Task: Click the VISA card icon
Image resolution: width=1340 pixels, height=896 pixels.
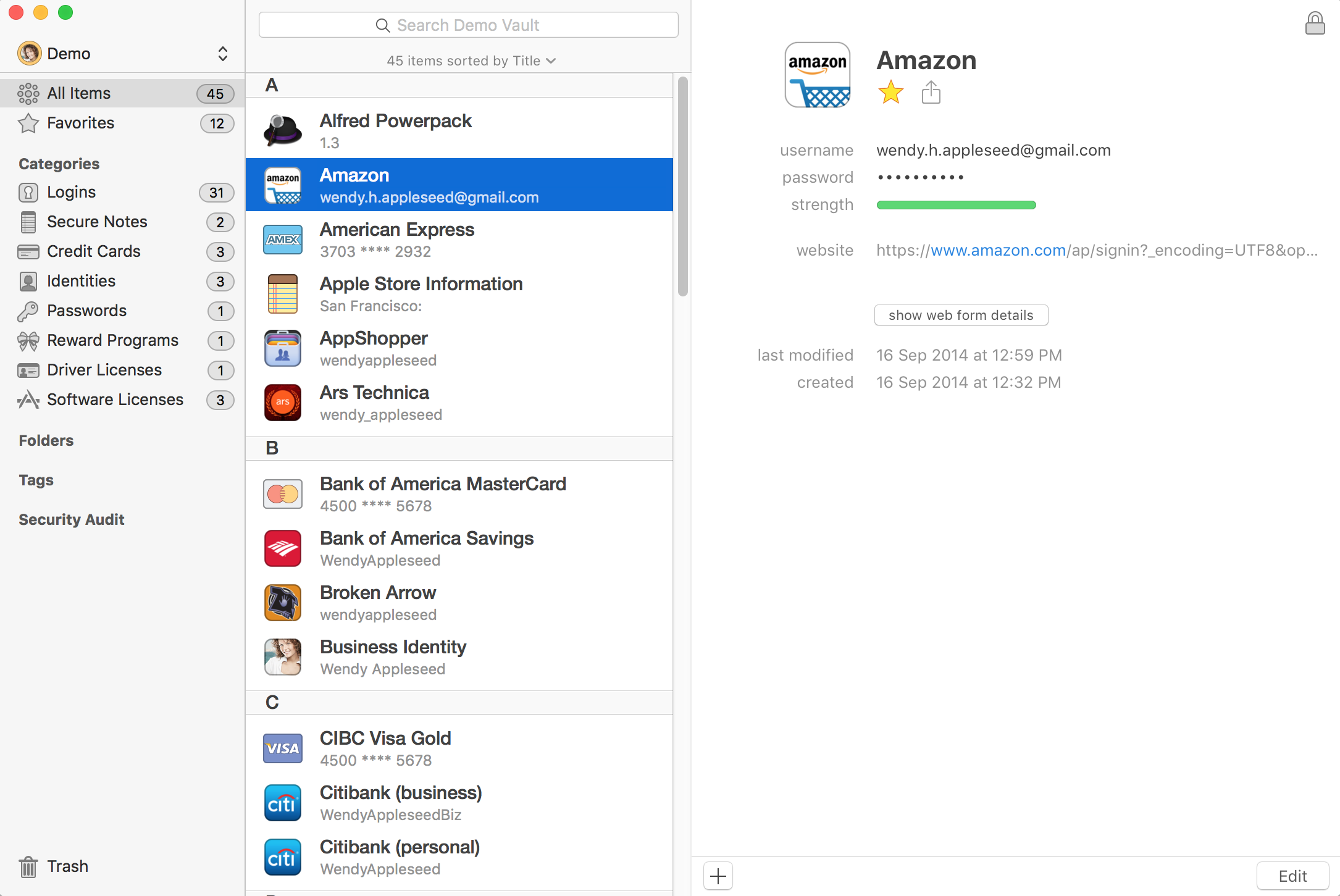Action: pos(282,748)
